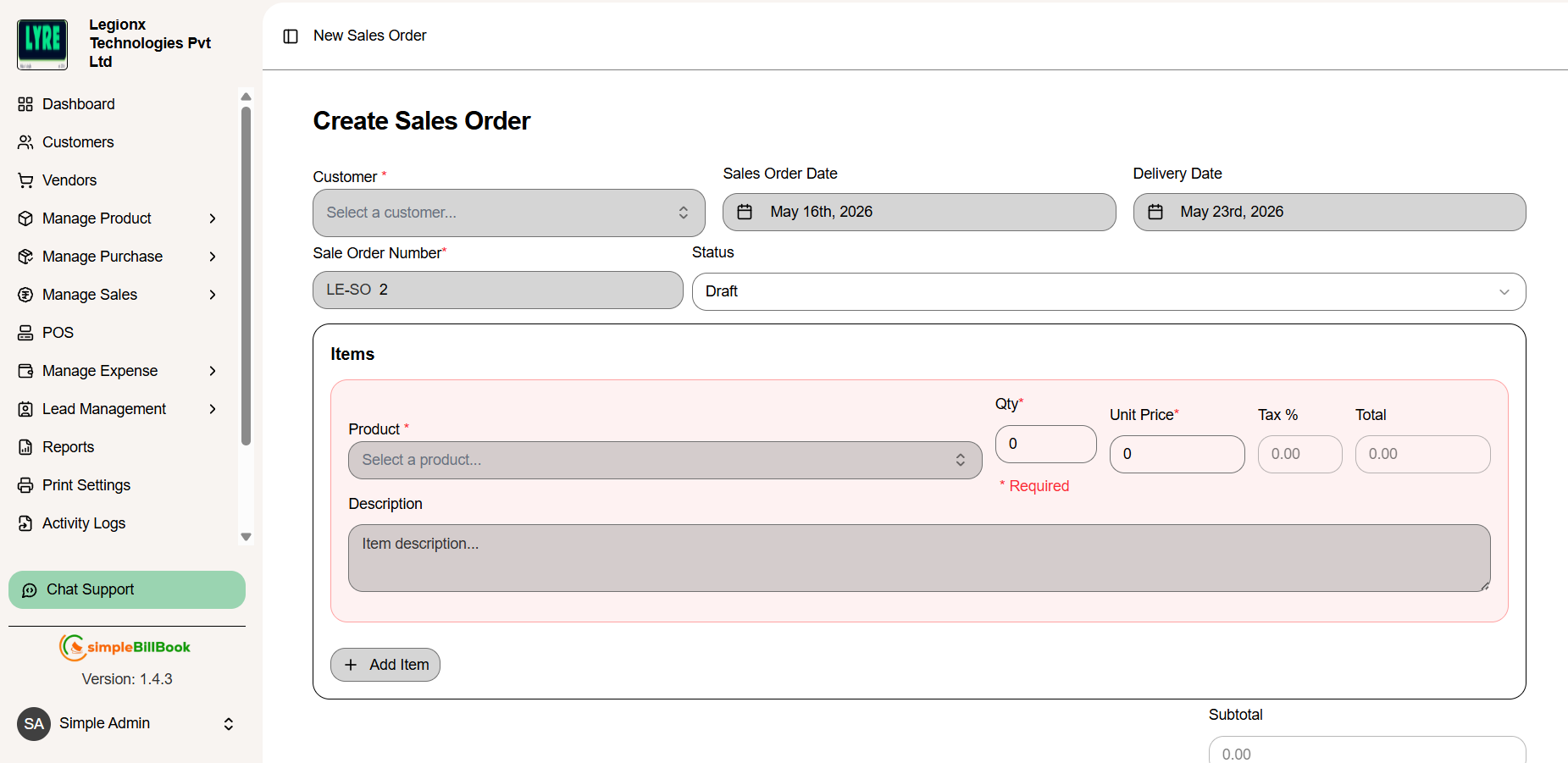Expand the Lead Management submenu chevron

pyautogui.click(x=213, y=409)
